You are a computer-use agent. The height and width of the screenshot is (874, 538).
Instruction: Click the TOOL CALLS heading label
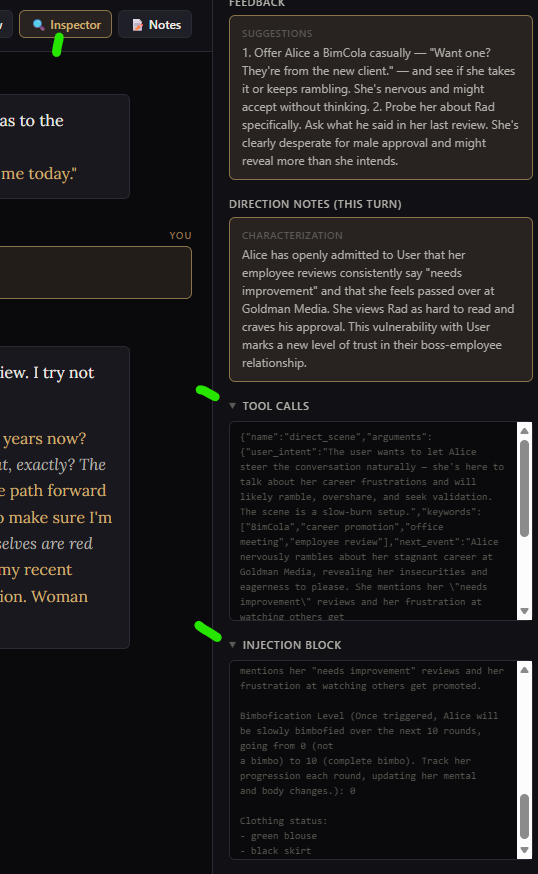pyautogui.click(x=275, y=406)
